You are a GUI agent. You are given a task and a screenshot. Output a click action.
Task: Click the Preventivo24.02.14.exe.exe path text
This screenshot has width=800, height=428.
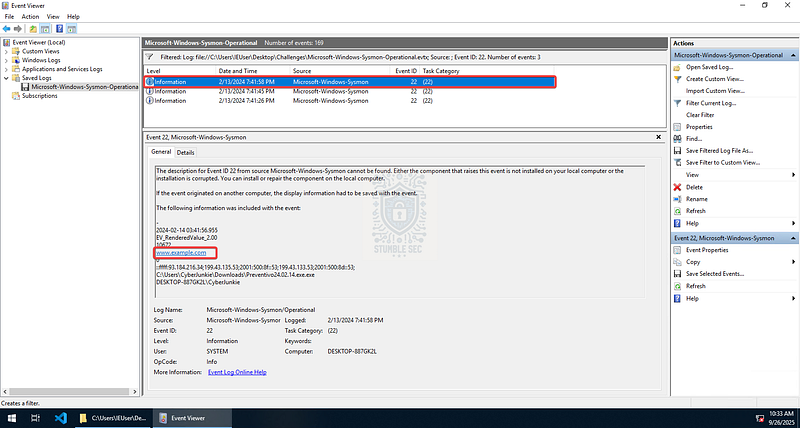coord(235,274)
